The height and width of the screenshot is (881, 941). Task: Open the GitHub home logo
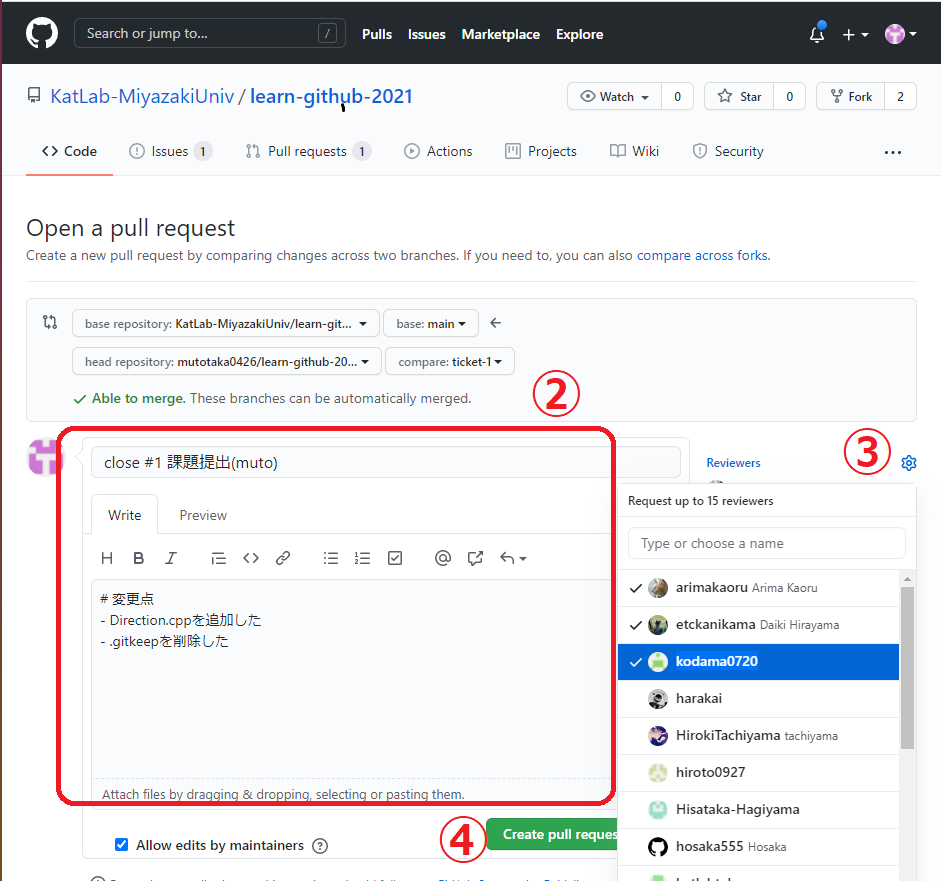tap(41, 34)
